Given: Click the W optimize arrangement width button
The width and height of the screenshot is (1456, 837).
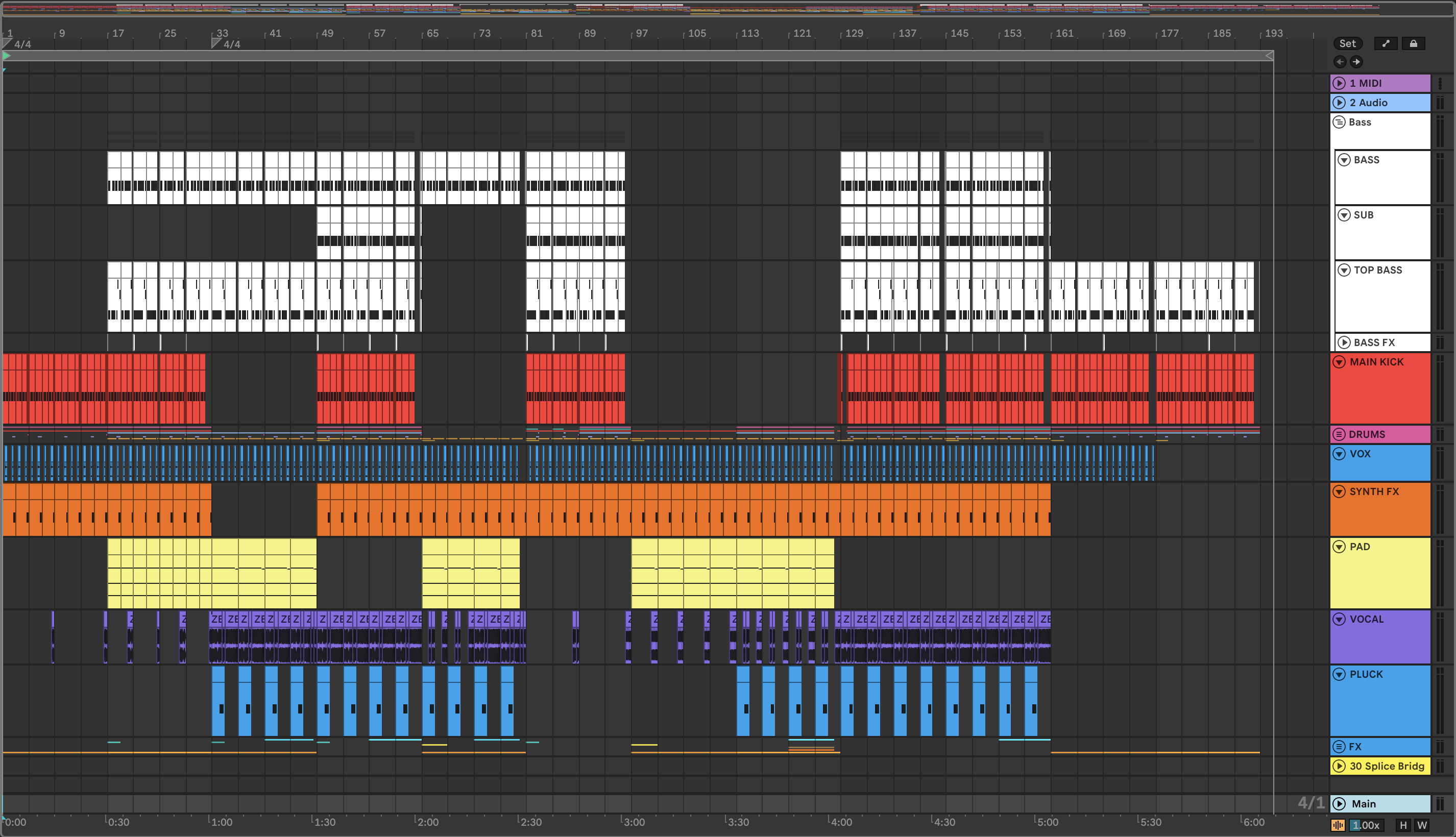Looking at the screenshot, I should 1422,825.
